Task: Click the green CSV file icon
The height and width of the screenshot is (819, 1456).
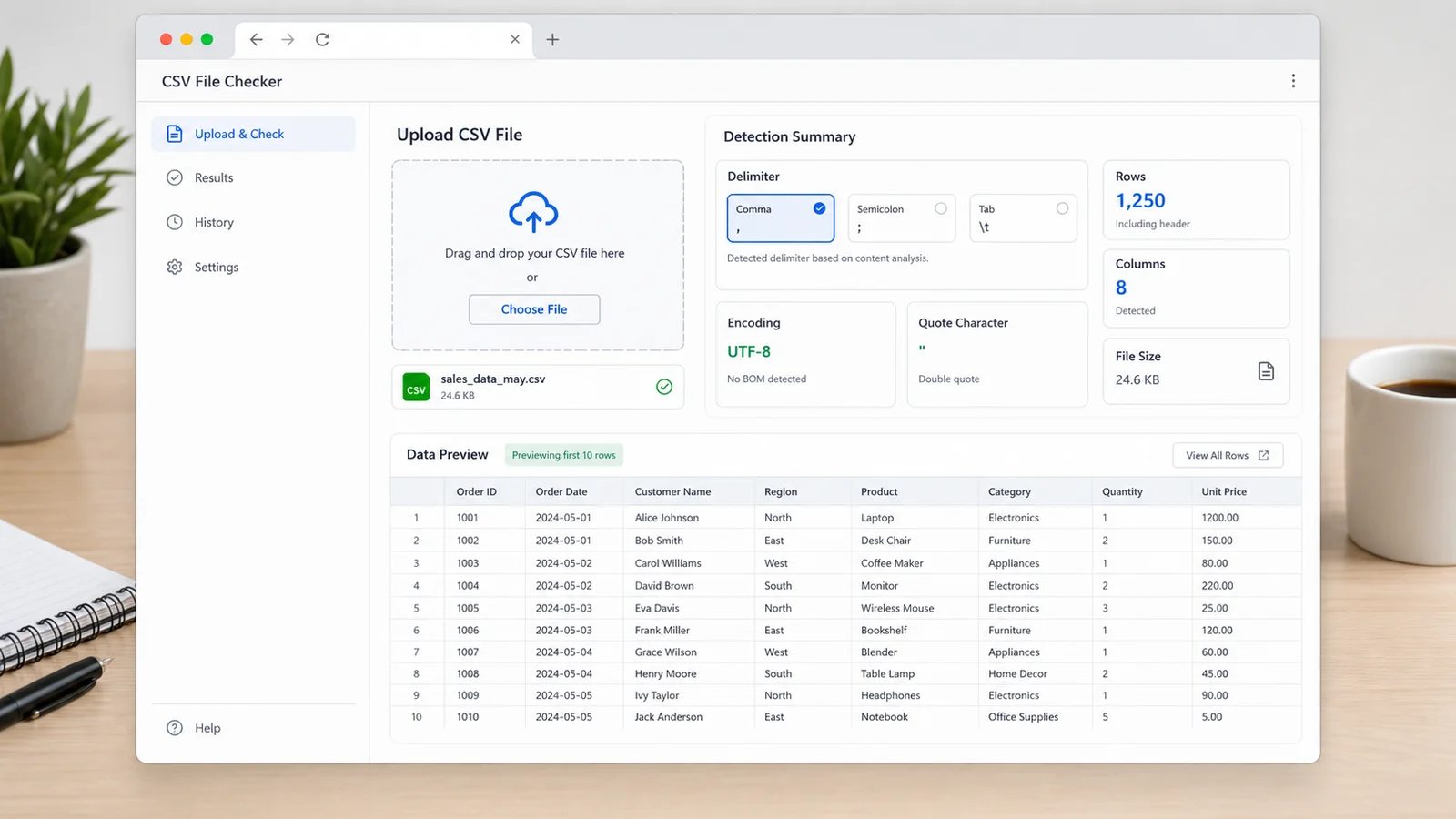Action: [416, 387]
